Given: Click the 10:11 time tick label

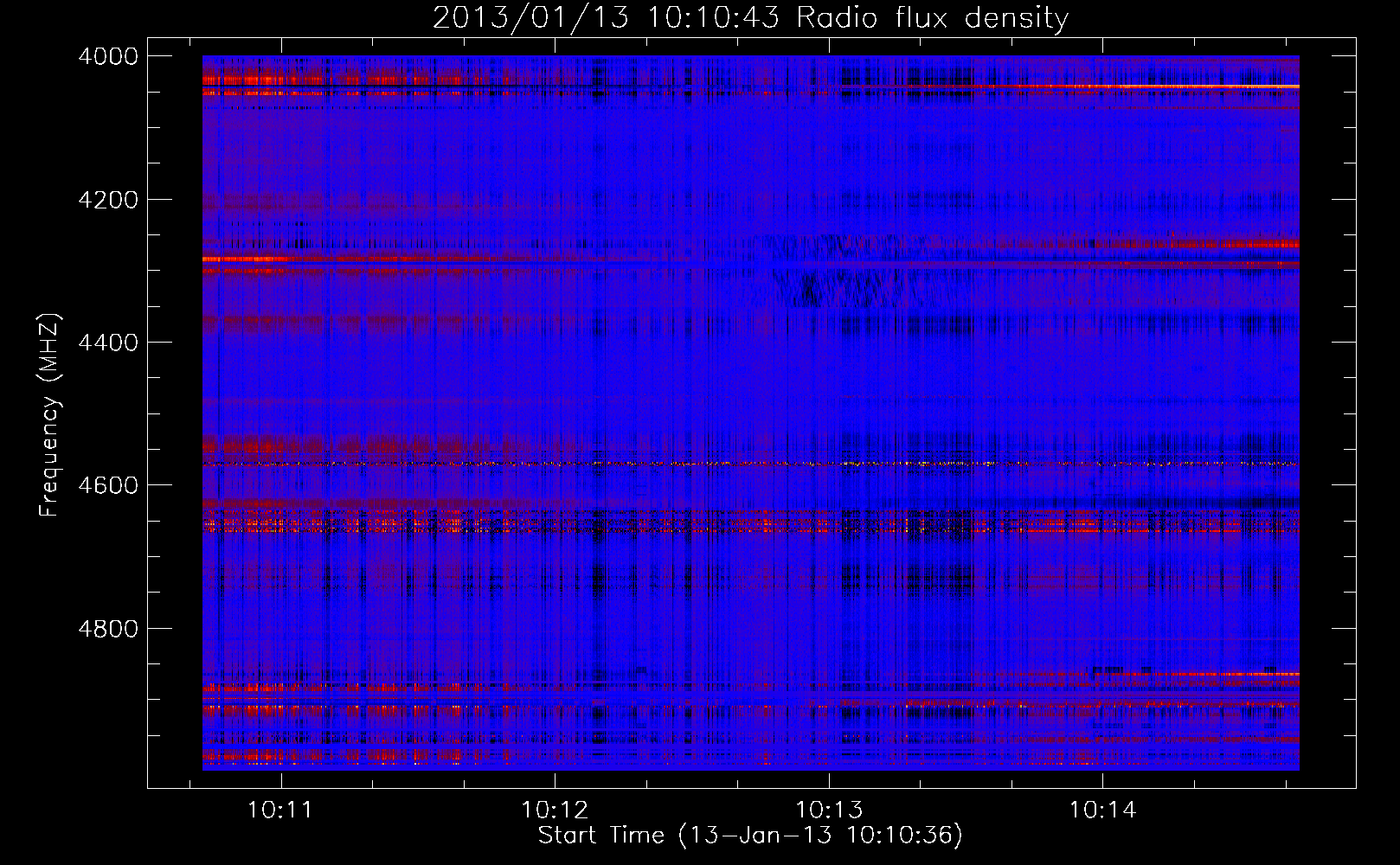Looking at the screenshot, I should tap(279, 811).
